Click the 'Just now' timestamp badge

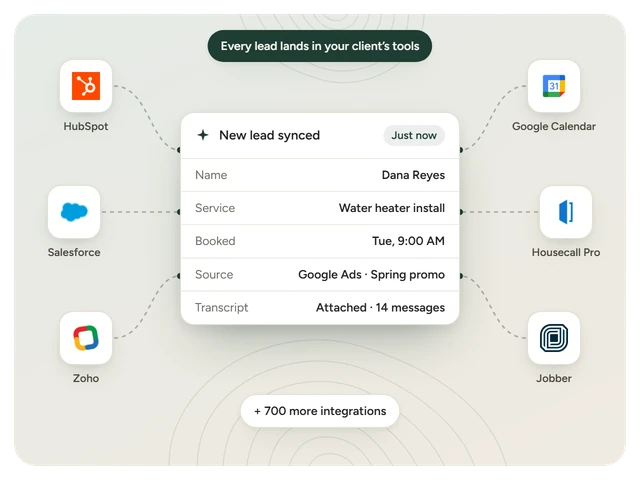tap(414, 136)
